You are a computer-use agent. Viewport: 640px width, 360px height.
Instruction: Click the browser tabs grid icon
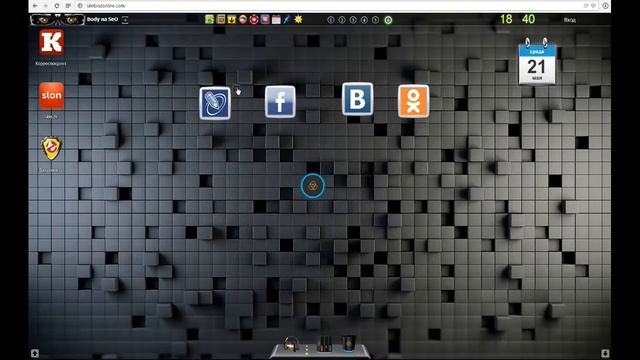pyautogui.click(x=68, y=6)
